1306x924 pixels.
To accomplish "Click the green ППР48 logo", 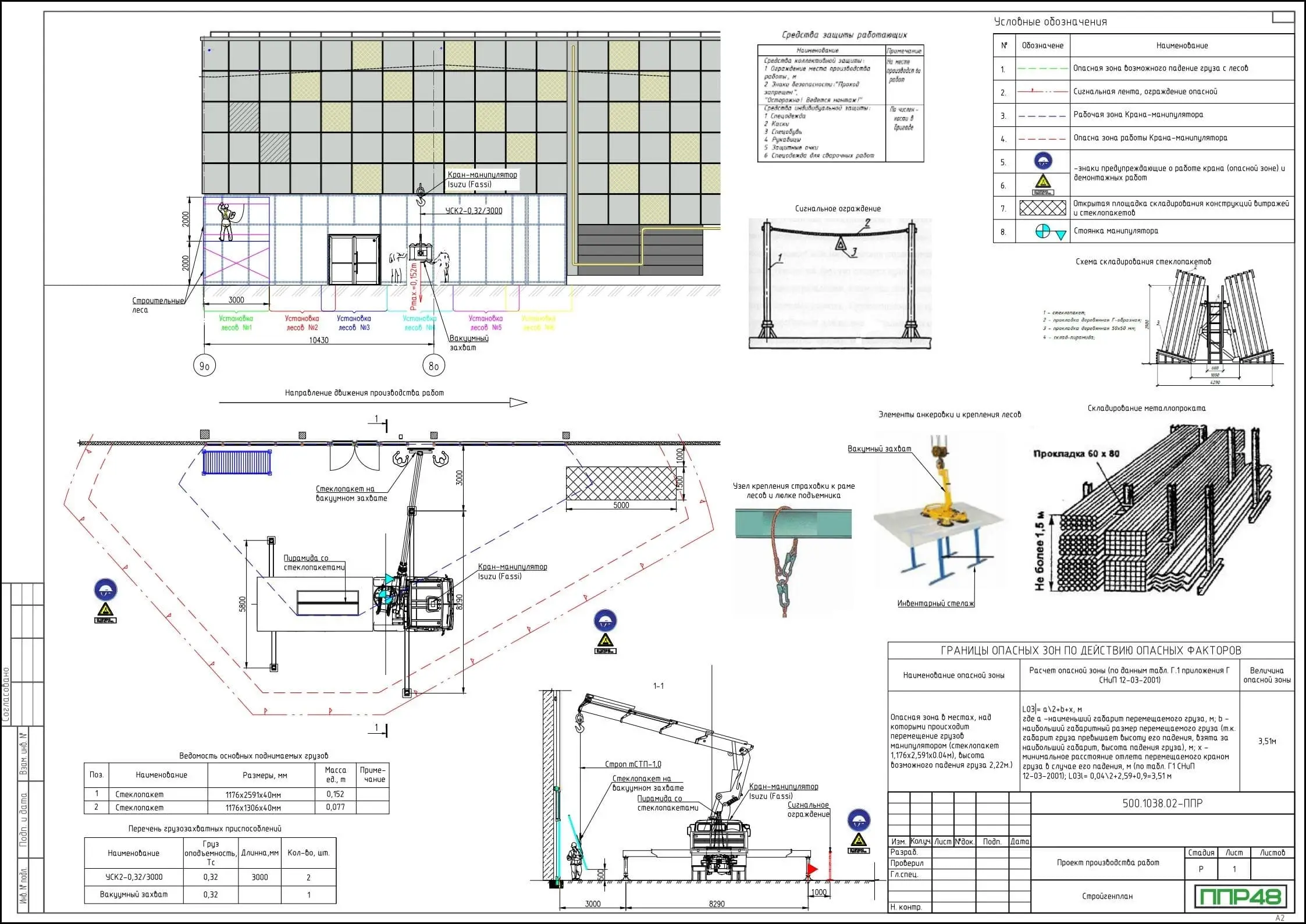I will pos(1240,896).
